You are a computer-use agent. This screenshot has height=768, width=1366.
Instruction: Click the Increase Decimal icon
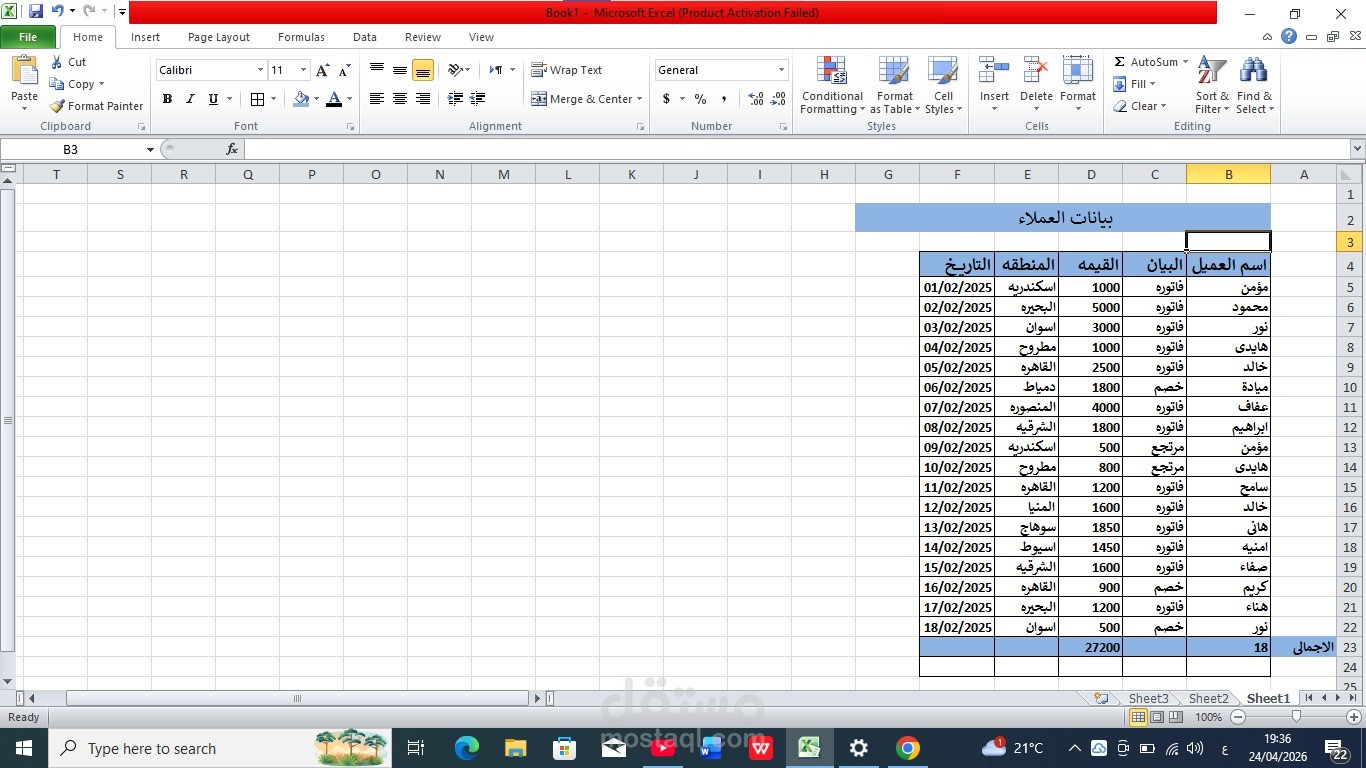(x=755, y=99)
